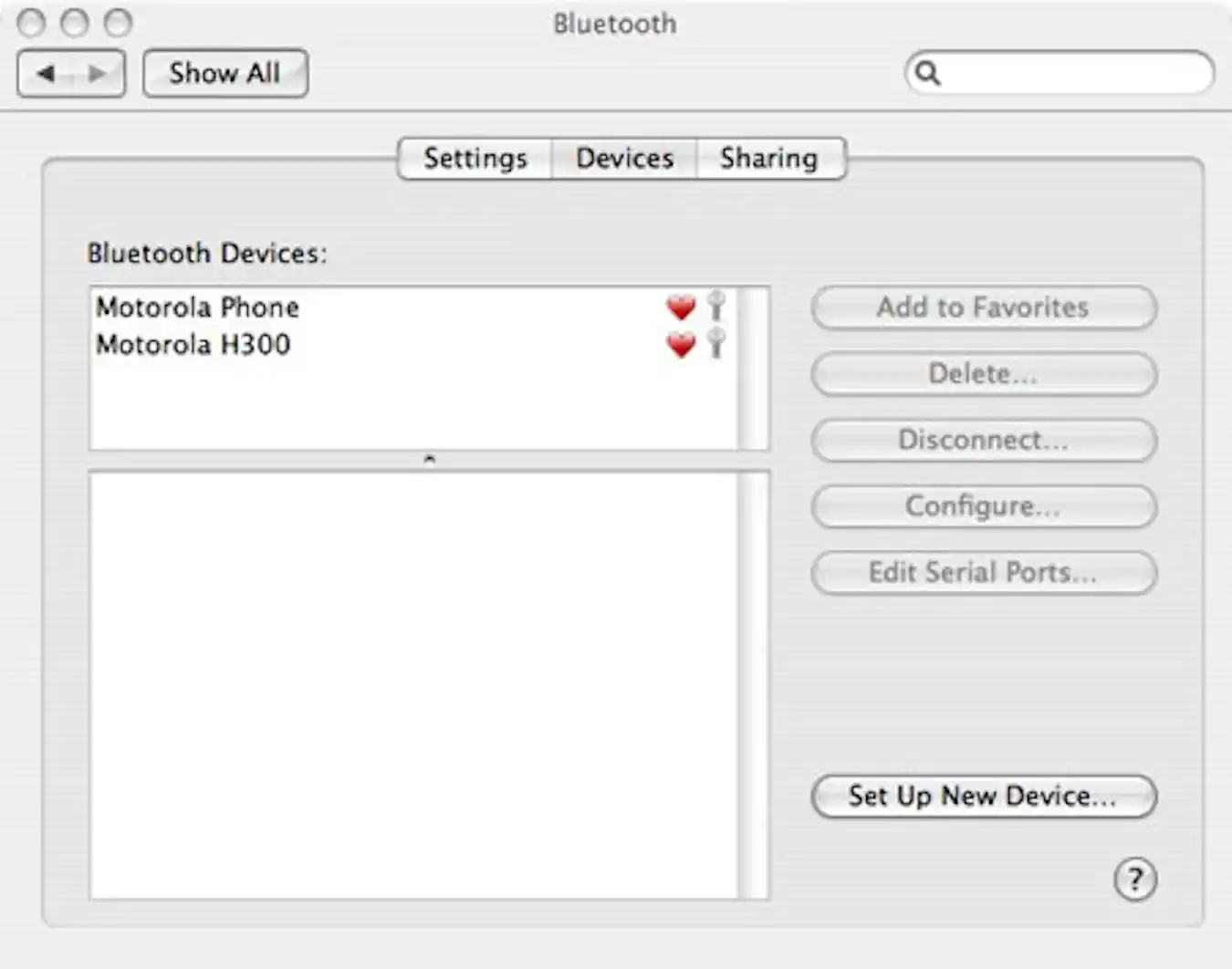Click the disclosure caret below the device list
Viewport: 1232px width, 969px height.
coord(428,459)
